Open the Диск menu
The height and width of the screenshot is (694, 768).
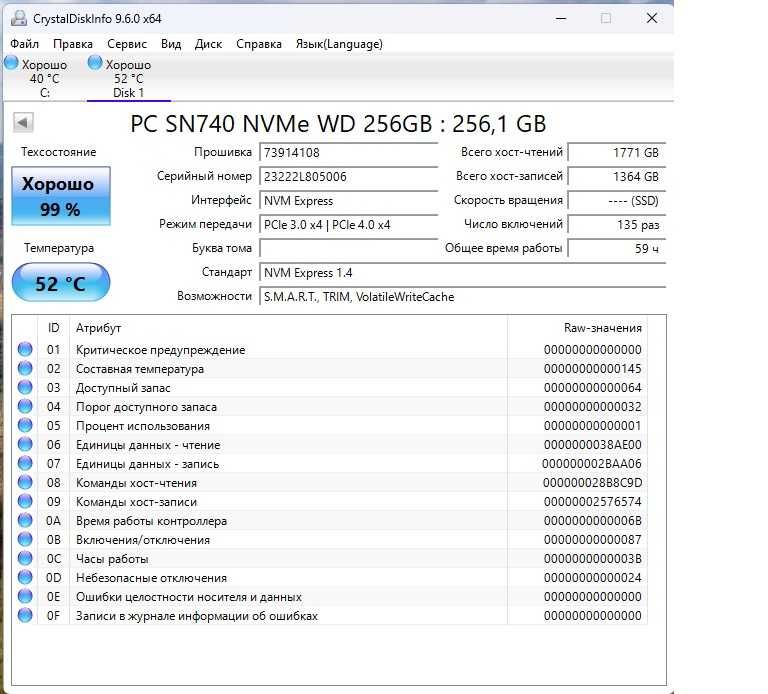pos(208,44)
